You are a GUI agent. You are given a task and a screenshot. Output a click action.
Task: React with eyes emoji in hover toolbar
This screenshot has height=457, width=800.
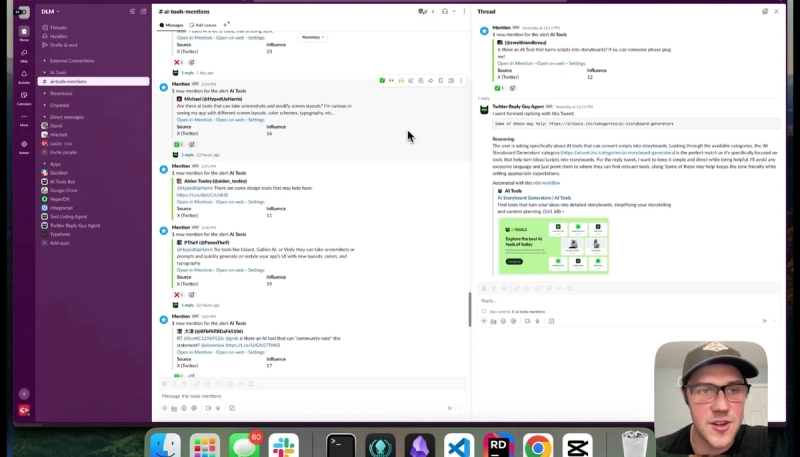pos(391,81)
